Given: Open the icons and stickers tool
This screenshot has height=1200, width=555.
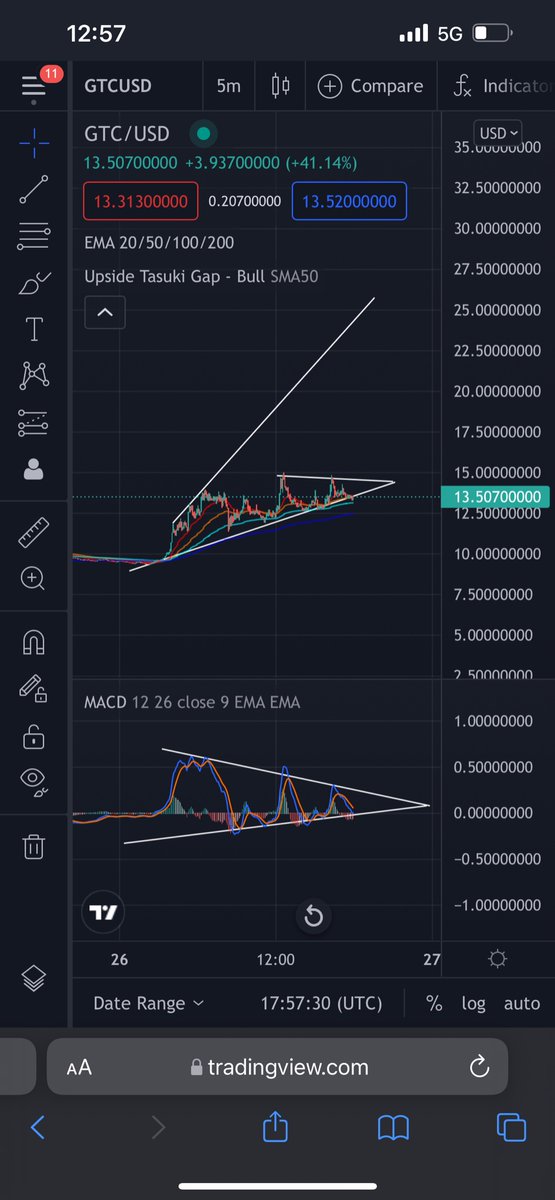Looking at the screenshot, I should (34, 469).
